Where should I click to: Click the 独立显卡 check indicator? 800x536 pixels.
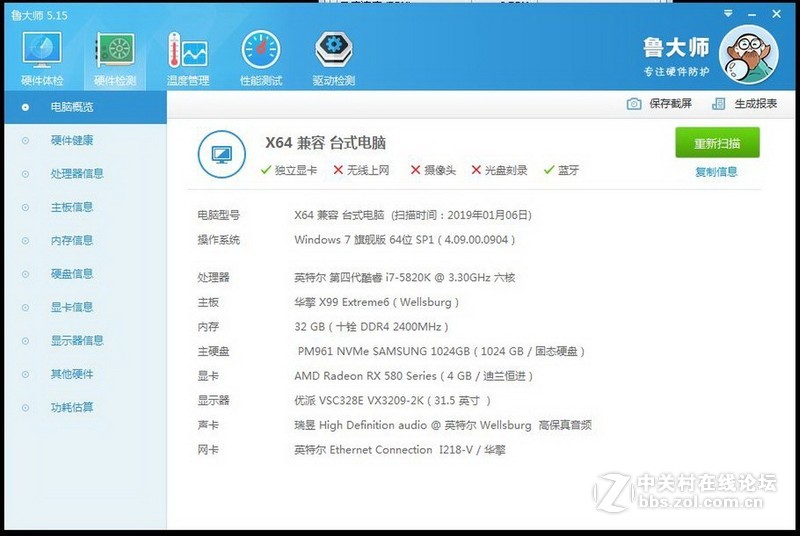coord(288,170)
